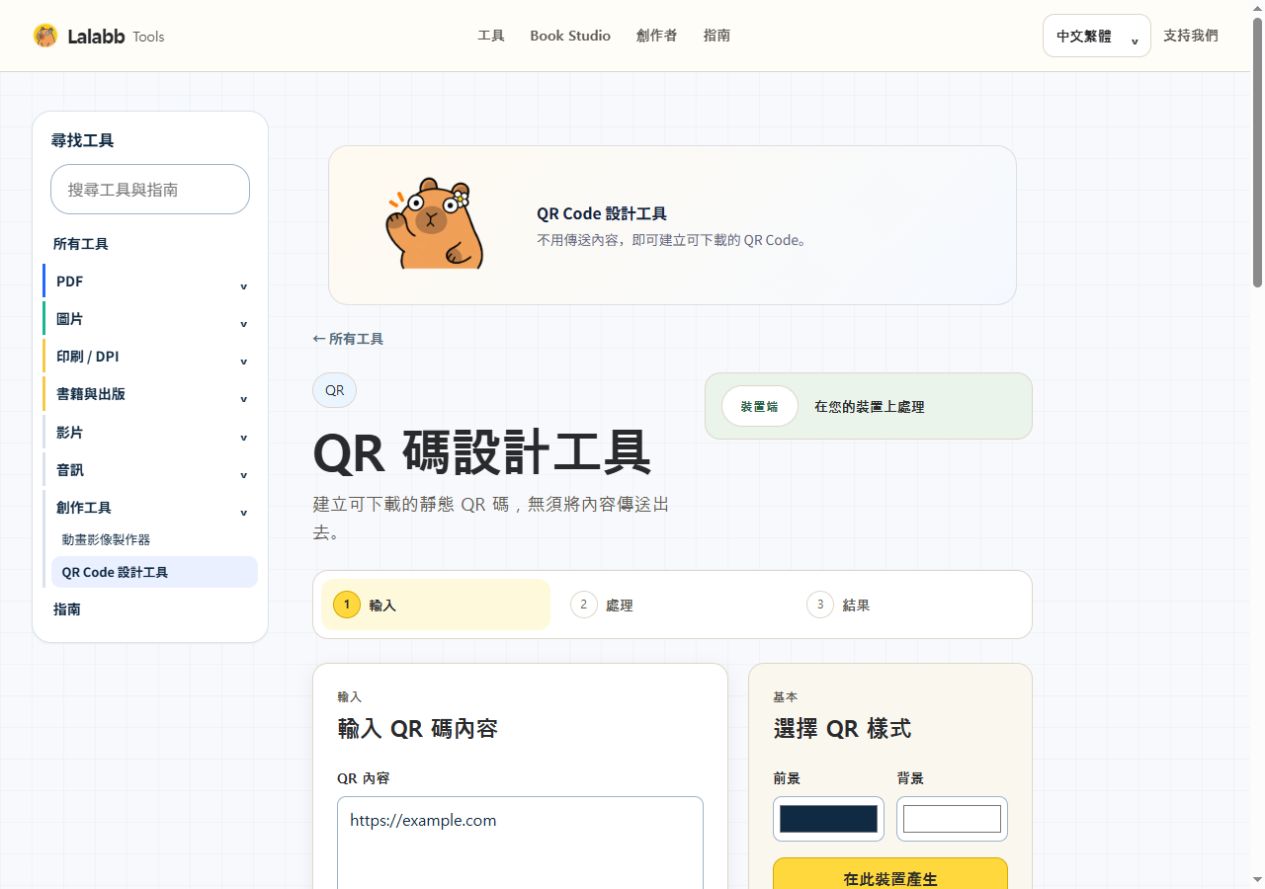The height and width of the screenshot is (889, 1265).
Task: Open the 前景 foreground color picker
Action: [829, 819]
